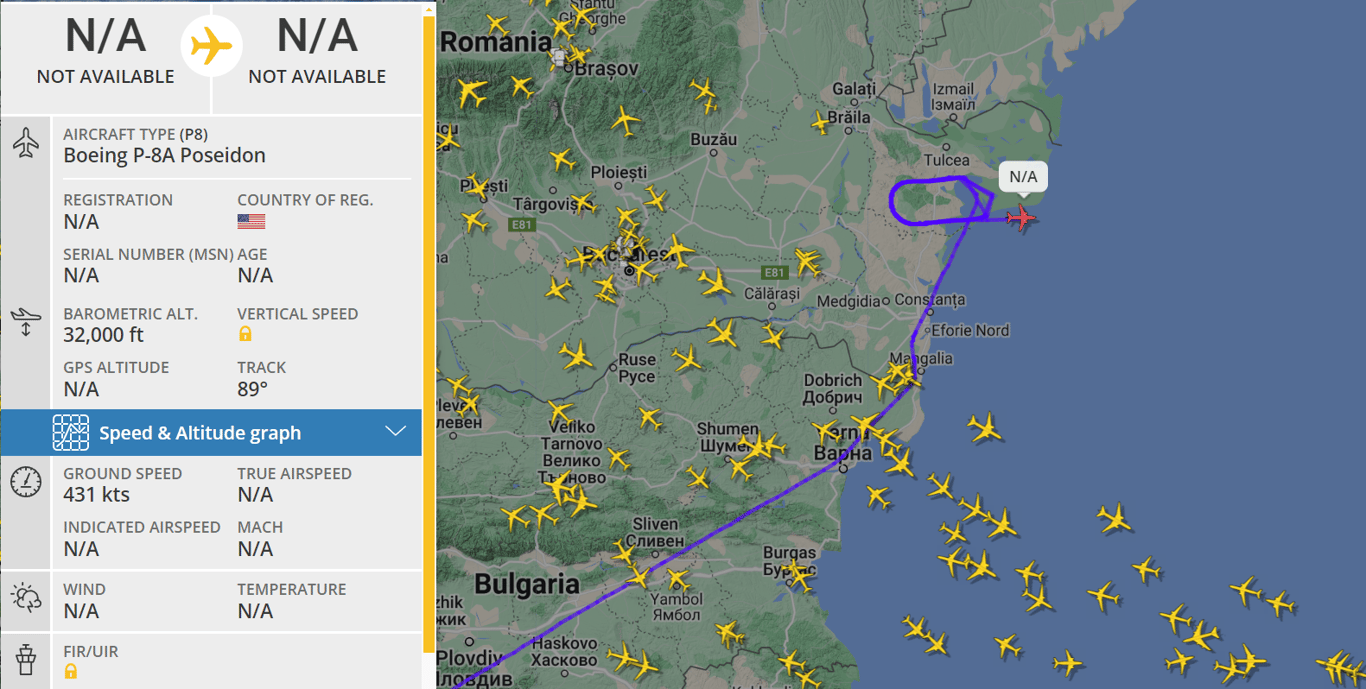Click the Vertical Speed premium lock icon
The width and height of the screenshot is (1366, 689).
pyautogui.click(x=245, y=334)
